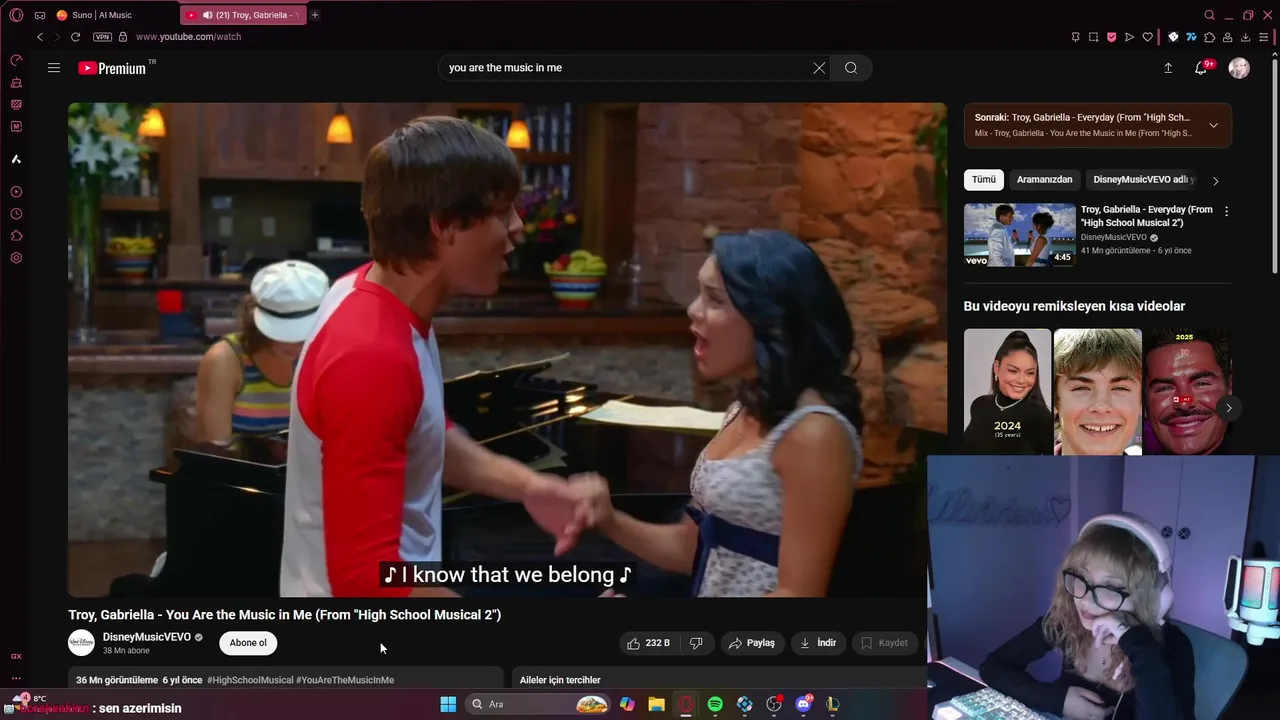
Task: Open the browser tab search magnifier
Action: [x=1209, y=15]
